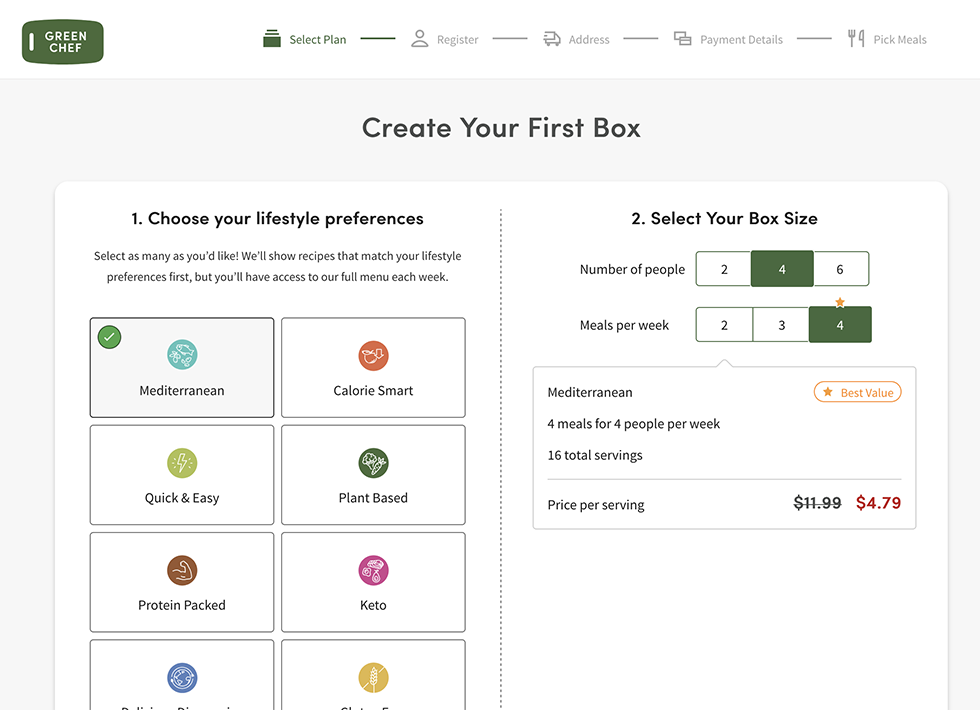Screen dimensions: 980x710
Task: Click the 'Price per serving' label
Action: click(x=596, y=505)
